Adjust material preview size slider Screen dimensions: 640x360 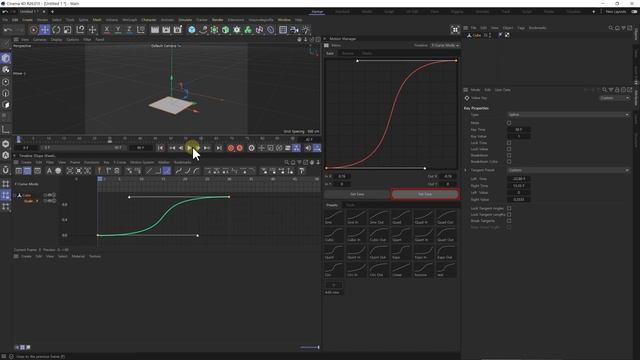pyautogui.click(x=310, y=347)
